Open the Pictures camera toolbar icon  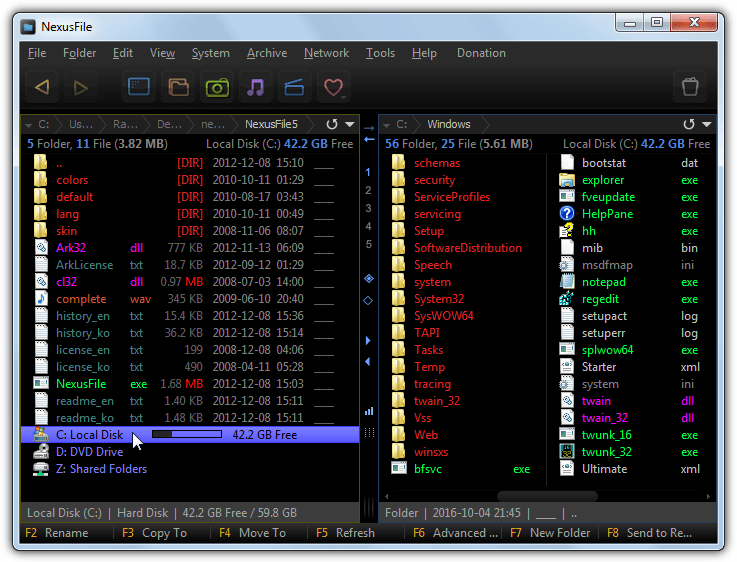(217, 87)
